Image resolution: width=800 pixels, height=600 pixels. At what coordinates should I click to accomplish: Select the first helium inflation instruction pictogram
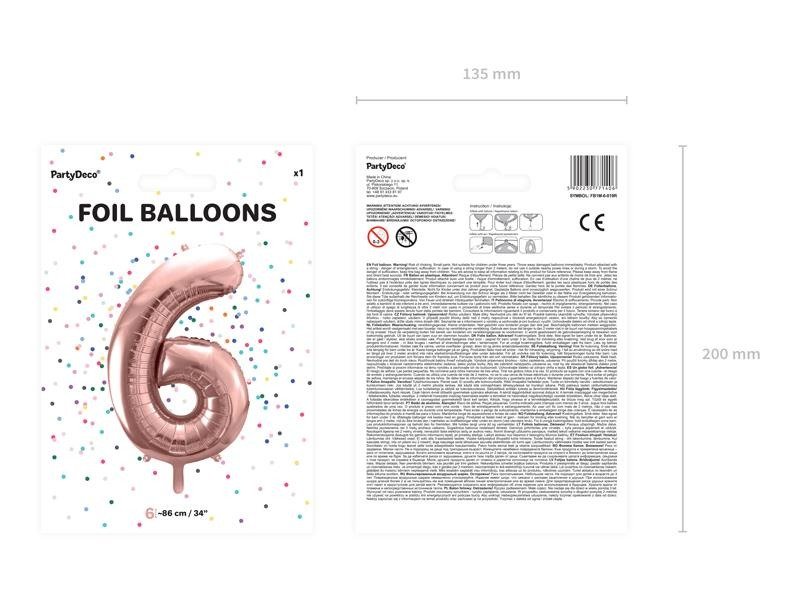481,222
